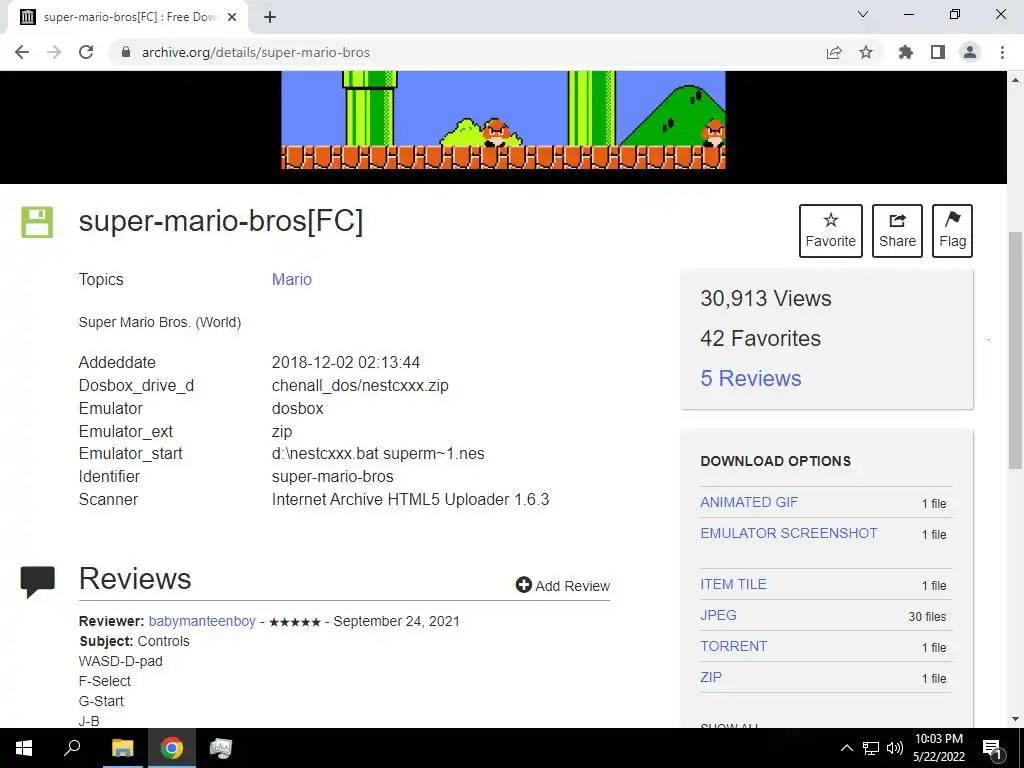Open File Explorer from taskbar
Screen dimensions: 1024x768
(122, 748)
